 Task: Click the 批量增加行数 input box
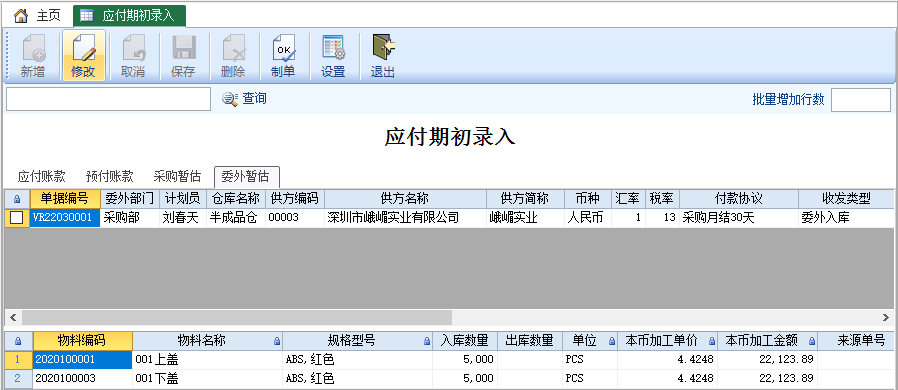click(861, 100)
